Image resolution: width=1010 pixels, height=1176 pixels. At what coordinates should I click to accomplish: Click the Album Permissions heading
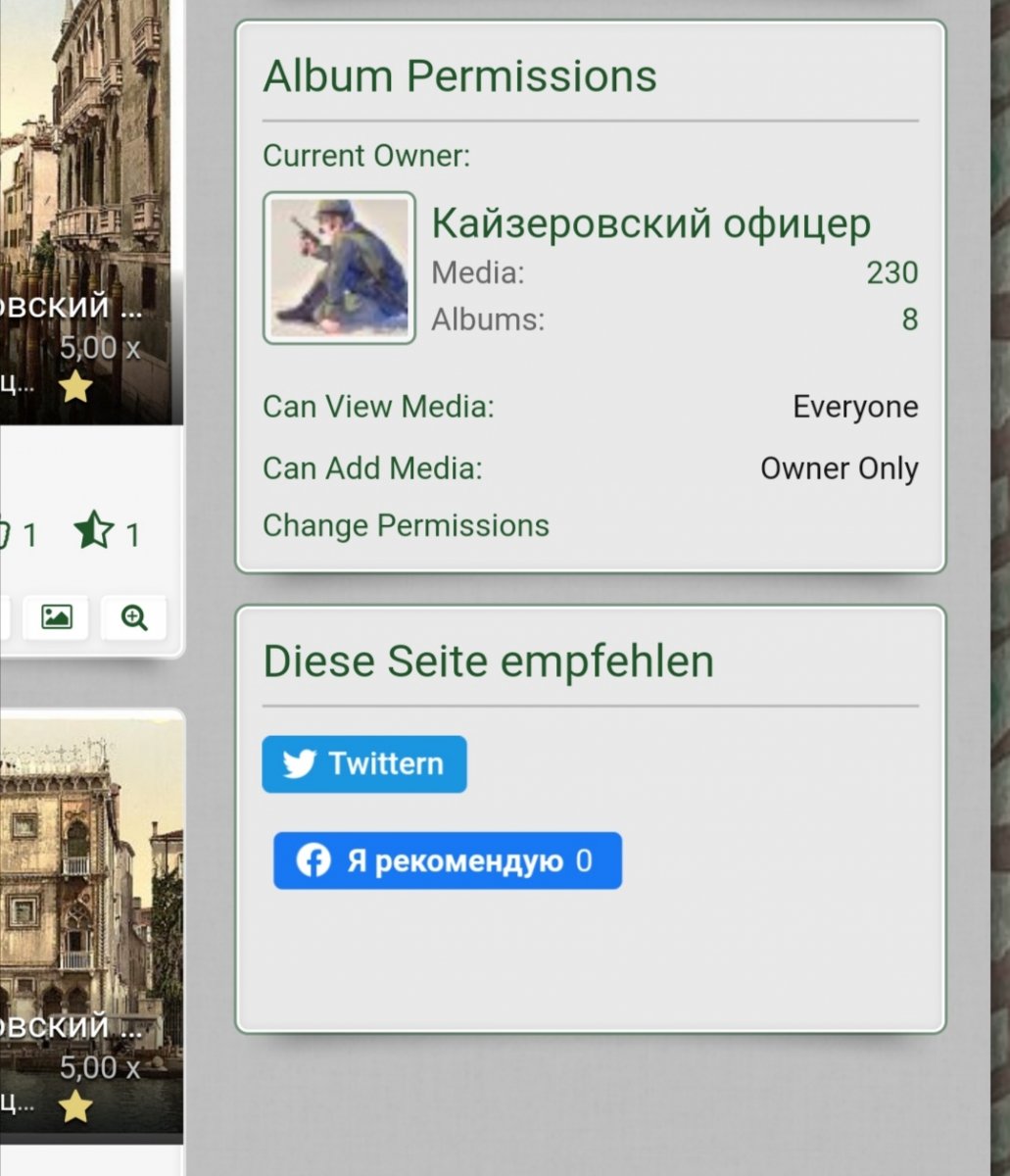(x=459, y=75)
